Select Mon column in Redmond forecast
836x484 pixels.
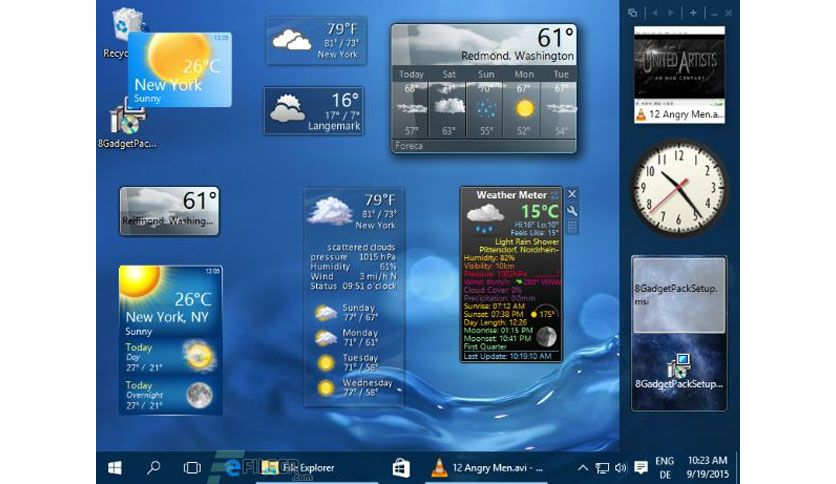click(x=524, y=103)
